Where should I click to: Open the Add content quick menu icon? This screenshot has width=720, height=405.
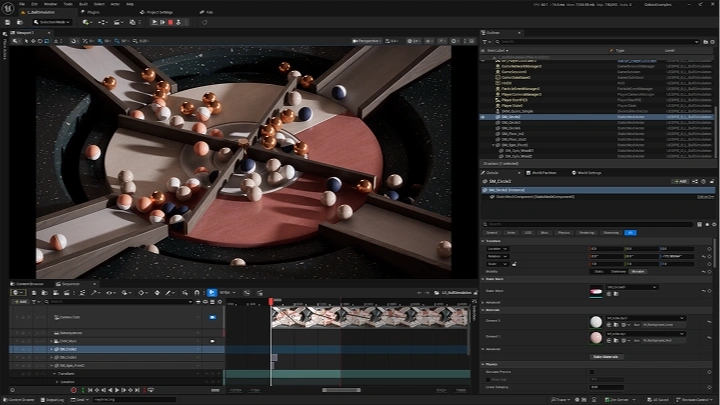[x=87, y=22]
